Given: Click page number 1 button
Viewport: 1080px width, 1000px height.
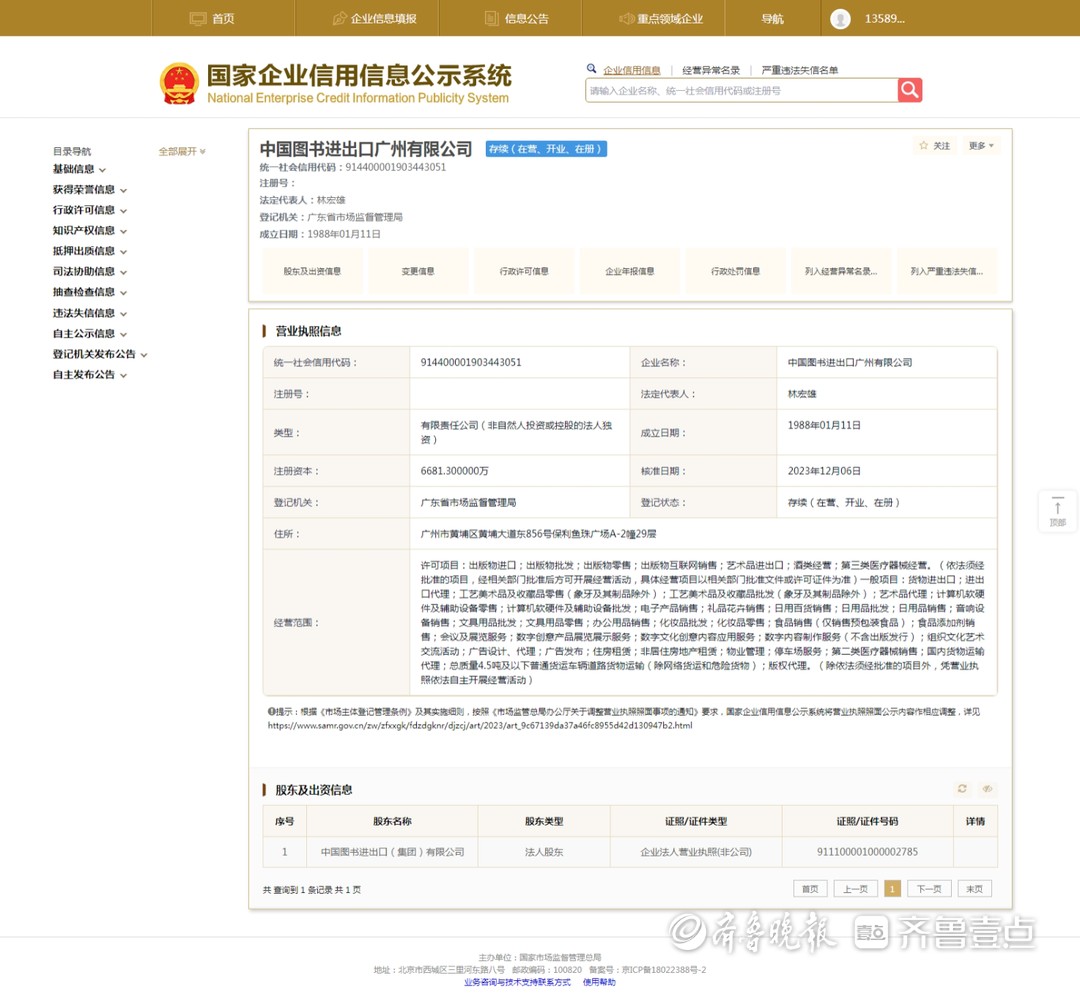Looking at the screenshot, I should coord(892,889).
